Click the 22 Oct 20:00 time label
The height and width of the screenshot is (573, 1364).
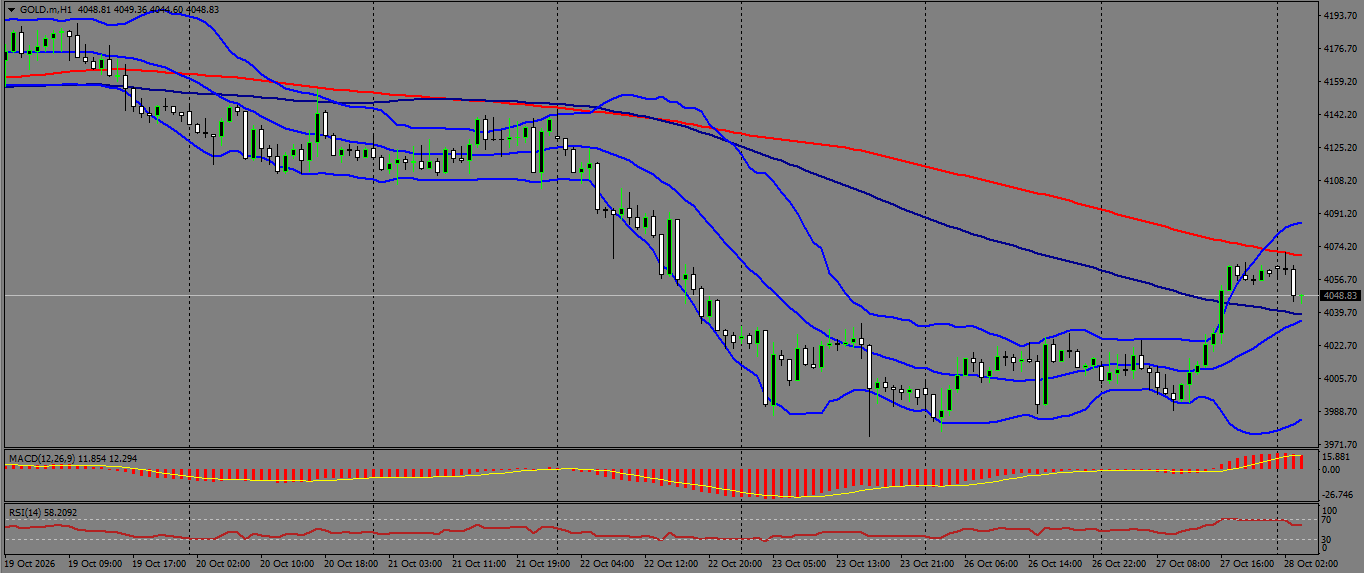click(736, 564)
